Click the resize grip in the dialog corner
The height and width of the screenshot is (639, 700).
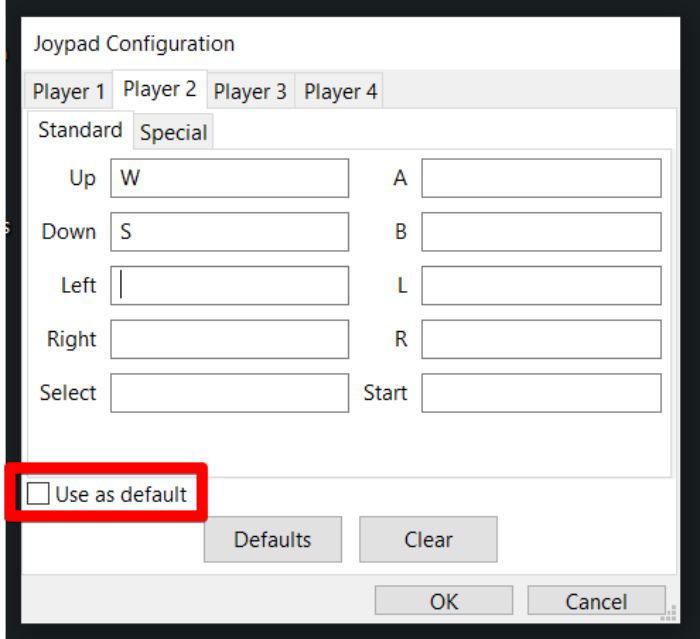[670, 614]
